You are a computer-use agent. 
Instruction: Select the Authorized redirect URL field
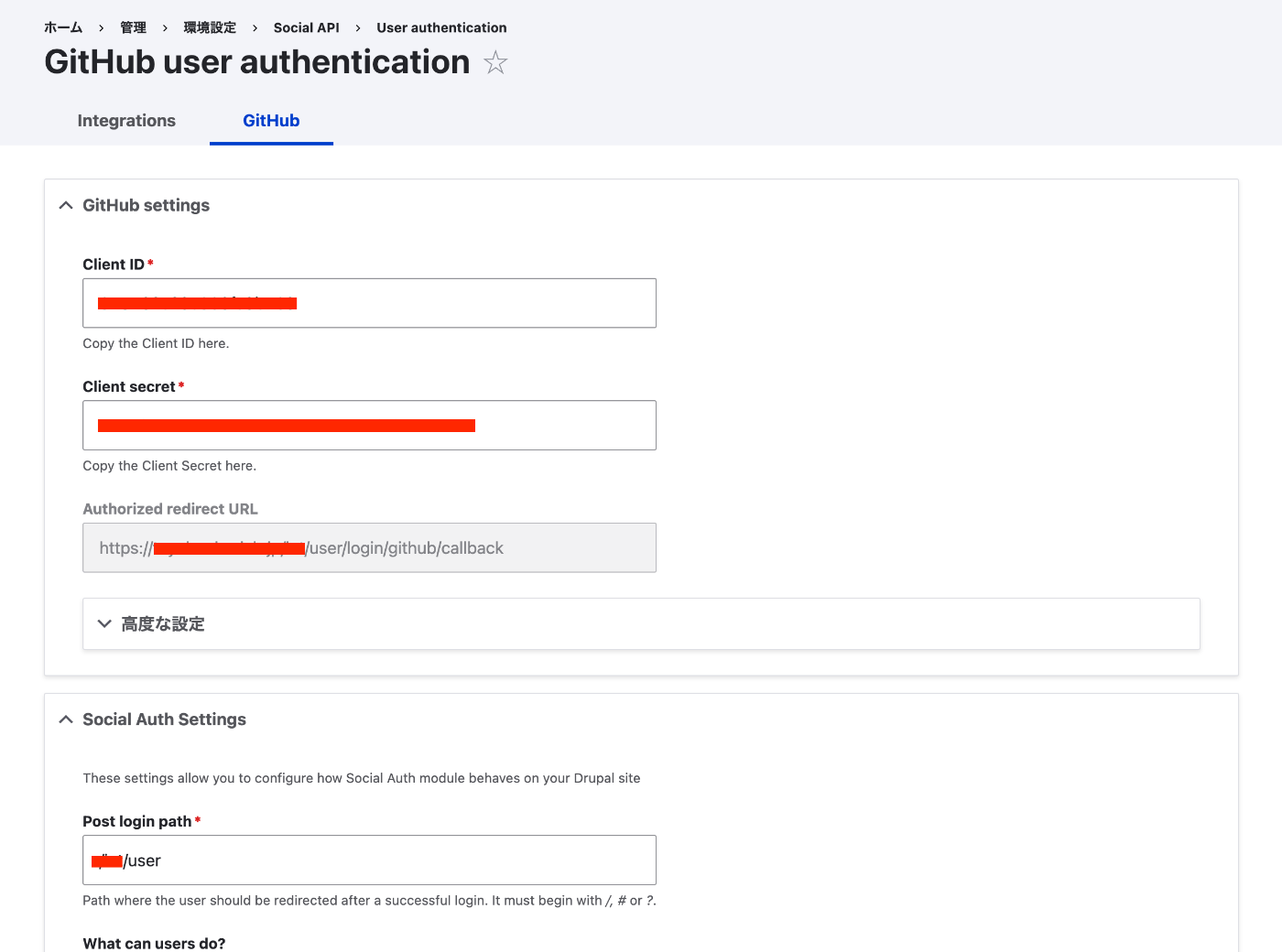point(369,547)
